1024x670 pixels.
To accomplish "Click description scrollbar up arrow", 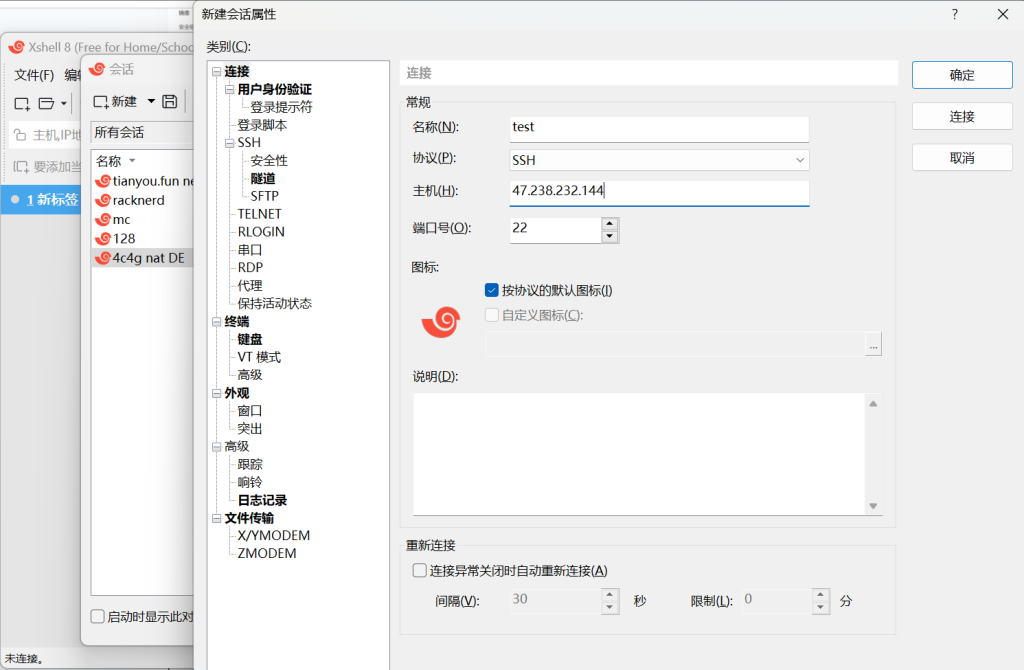I will [x=873, y=404].
